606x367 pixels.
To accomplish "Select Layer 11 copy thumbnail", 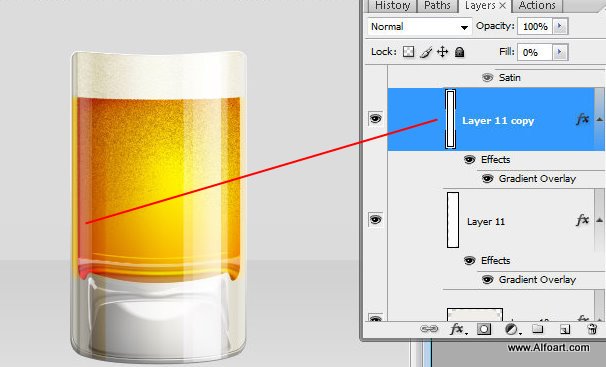I will (451, 119).
